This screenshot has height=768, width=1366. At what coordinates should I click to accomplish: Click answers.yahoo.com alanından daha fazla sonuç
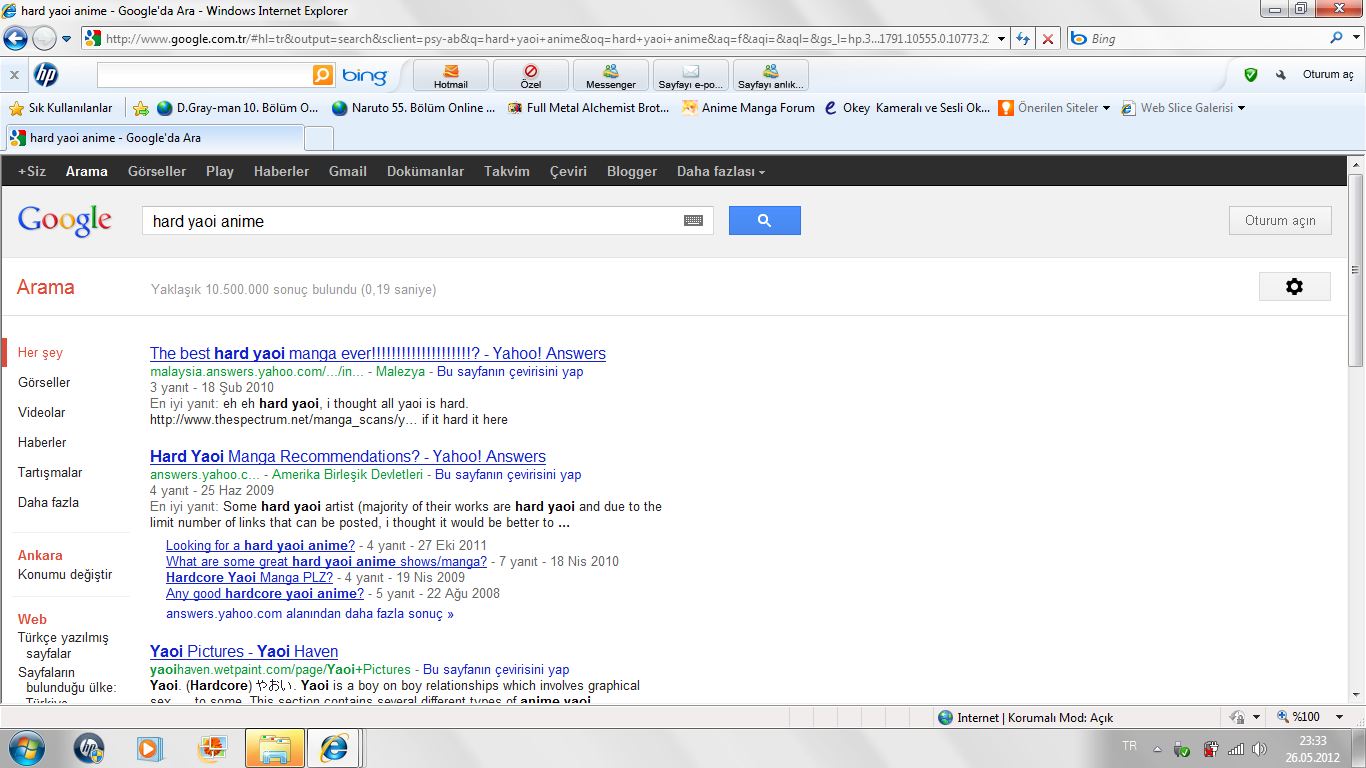point(310,614)
